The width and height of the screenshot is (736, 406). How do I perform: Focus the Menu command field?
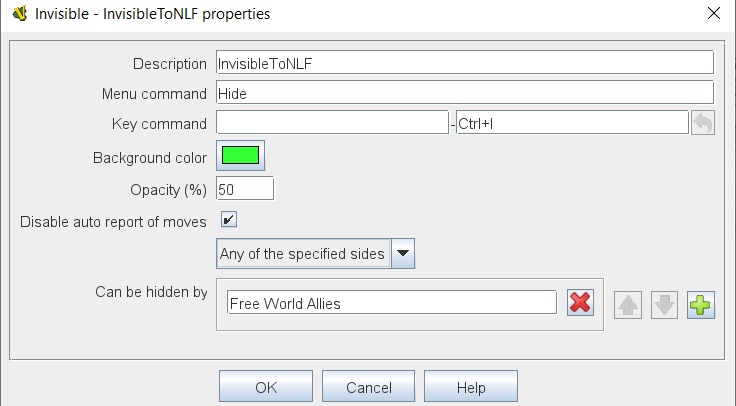464,92
